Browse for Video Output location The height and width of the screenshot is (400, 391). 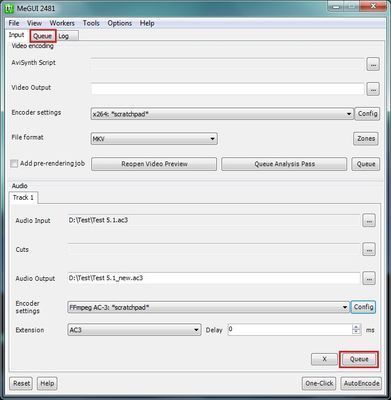pyautogui.click(x=373, y=89)
